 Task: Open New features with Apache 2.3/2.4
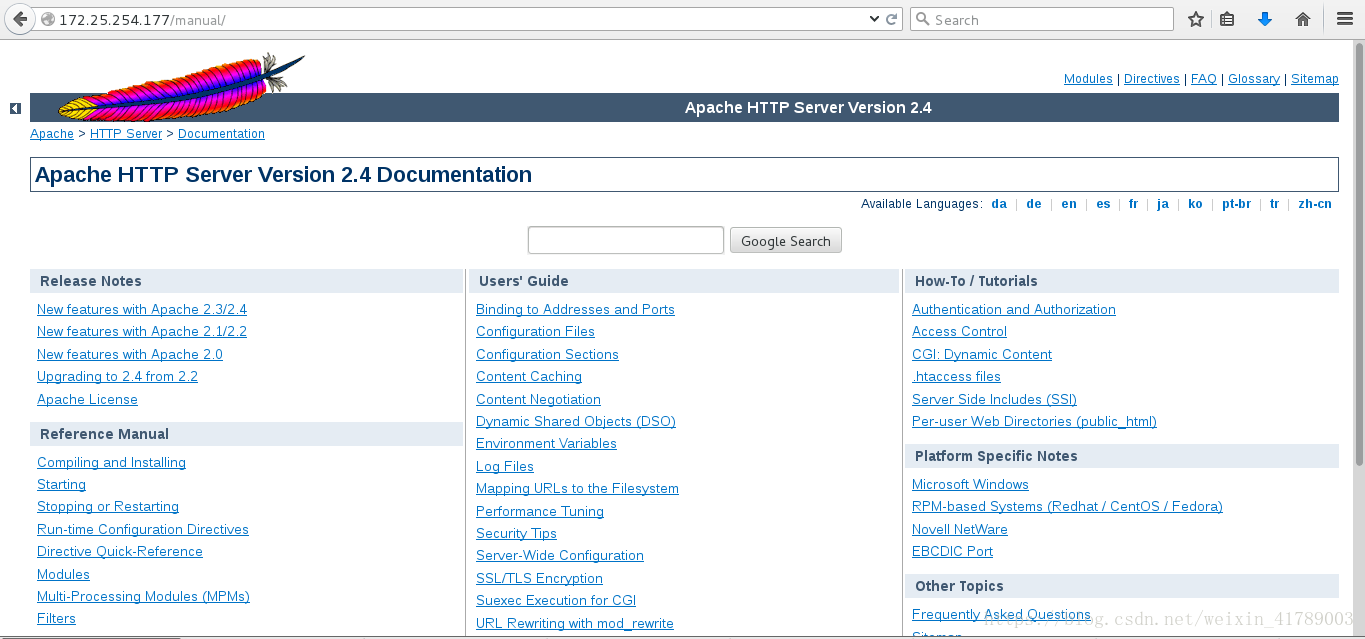pos(142,310)
